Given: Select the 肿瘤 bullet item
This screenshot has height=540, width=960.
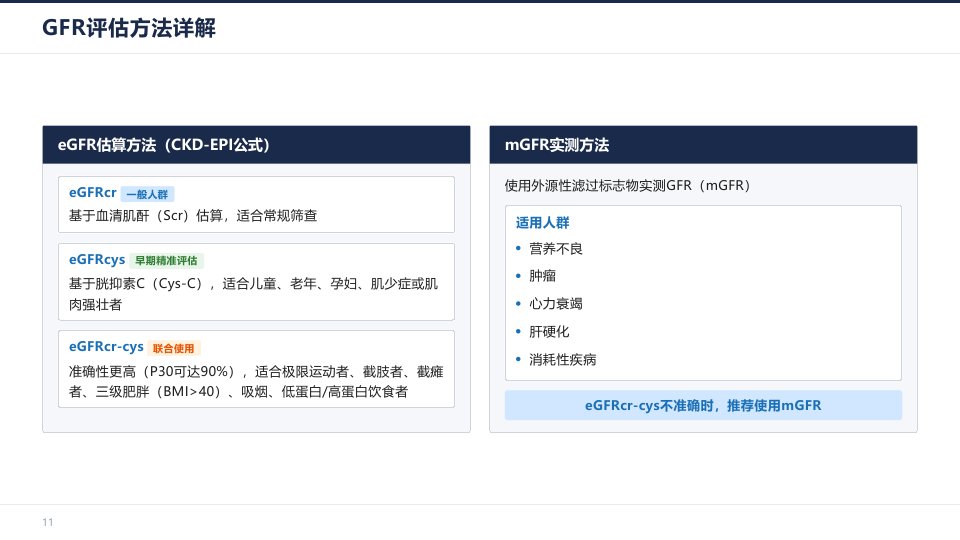Looking at the screenshot, I should (542, 276).
